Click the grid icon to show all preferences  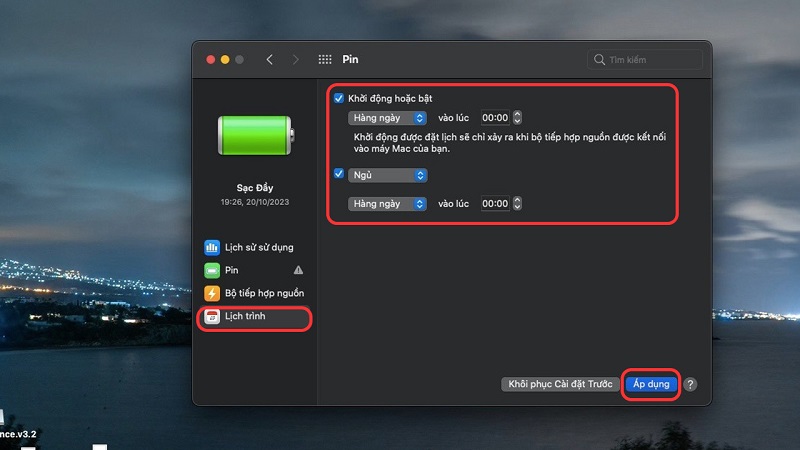coord(325,60)
